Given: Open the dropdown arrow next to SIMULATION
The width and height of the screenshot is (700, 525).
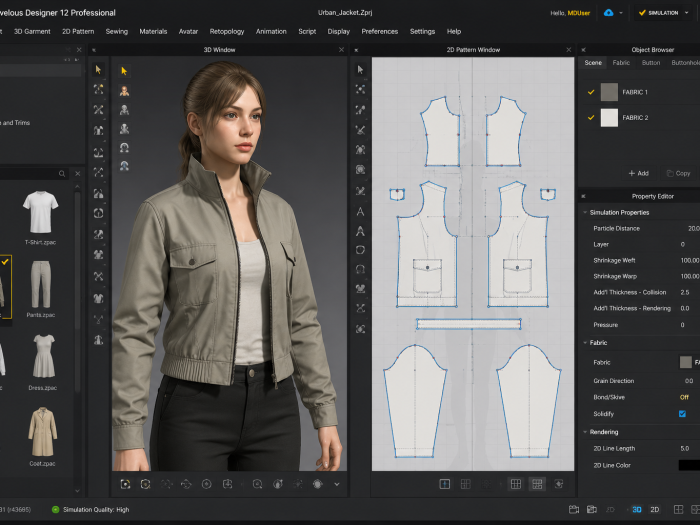Looking at the screenshot, I should [x=687, y=13].
